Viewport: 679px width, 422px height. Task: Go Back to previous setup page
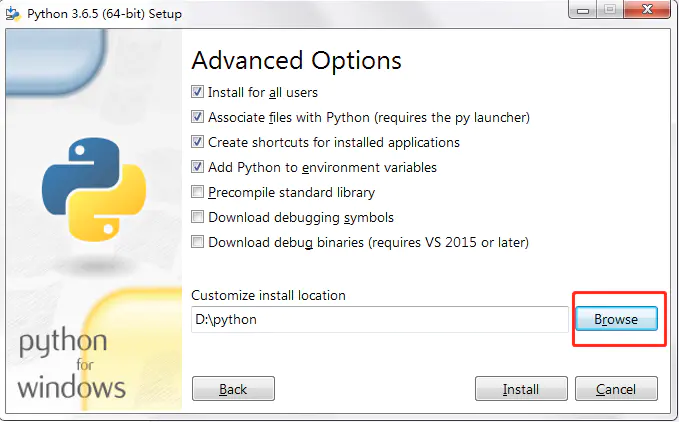[x=233, y=389]
